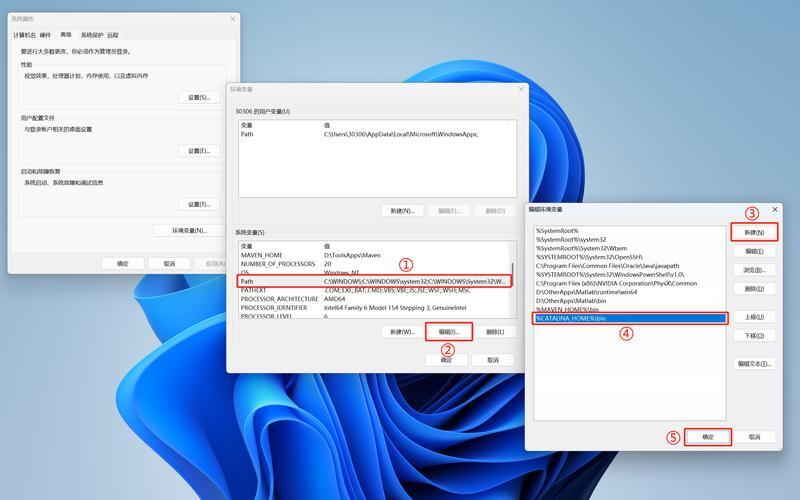Viewport: 800px width, 500px height.
Task: Select the %SystemRoot%\System32\Wbem entry
Action: [x=630, y=248]
